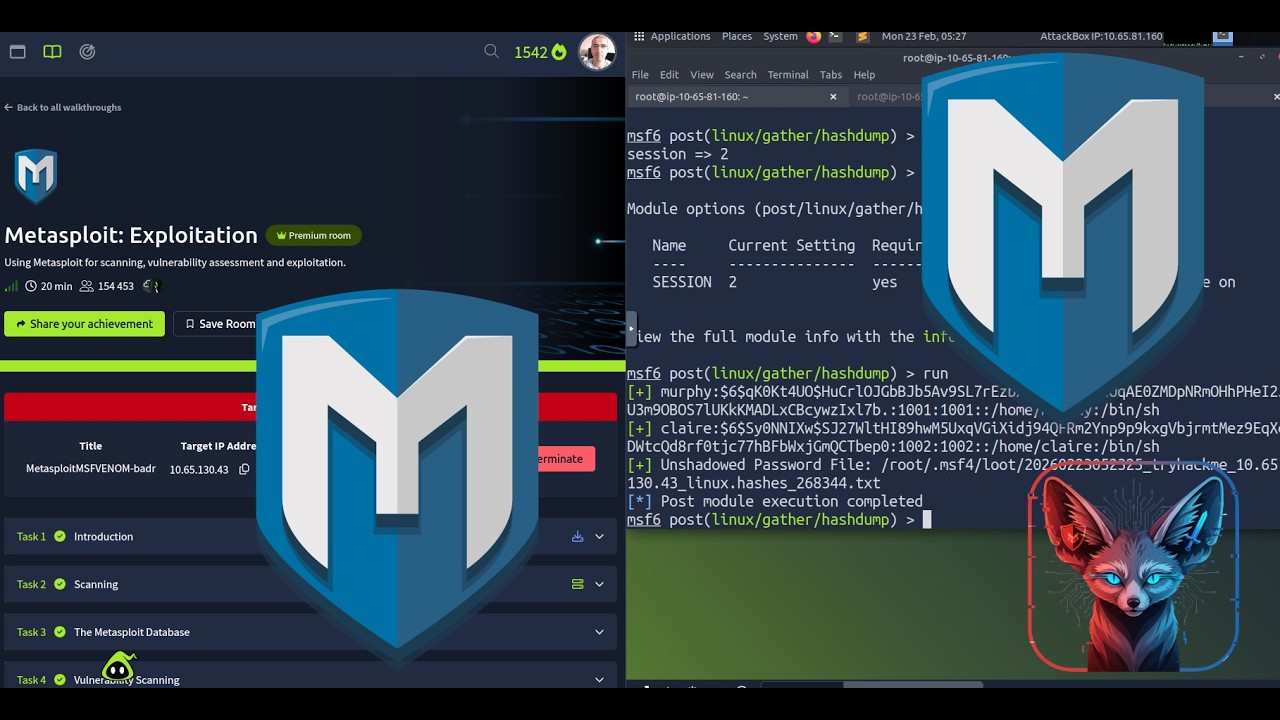The width and height of the screenshot is (1280, 720).
Task: Click the terminal horizontal scrollbar
Action: pyautogui.click(x=912, y=686)
